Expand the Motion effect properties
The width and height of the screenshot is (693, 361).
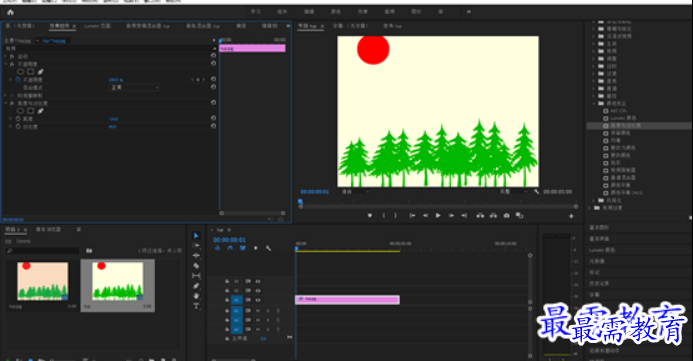pyautogui.click(x=5, y=57)
